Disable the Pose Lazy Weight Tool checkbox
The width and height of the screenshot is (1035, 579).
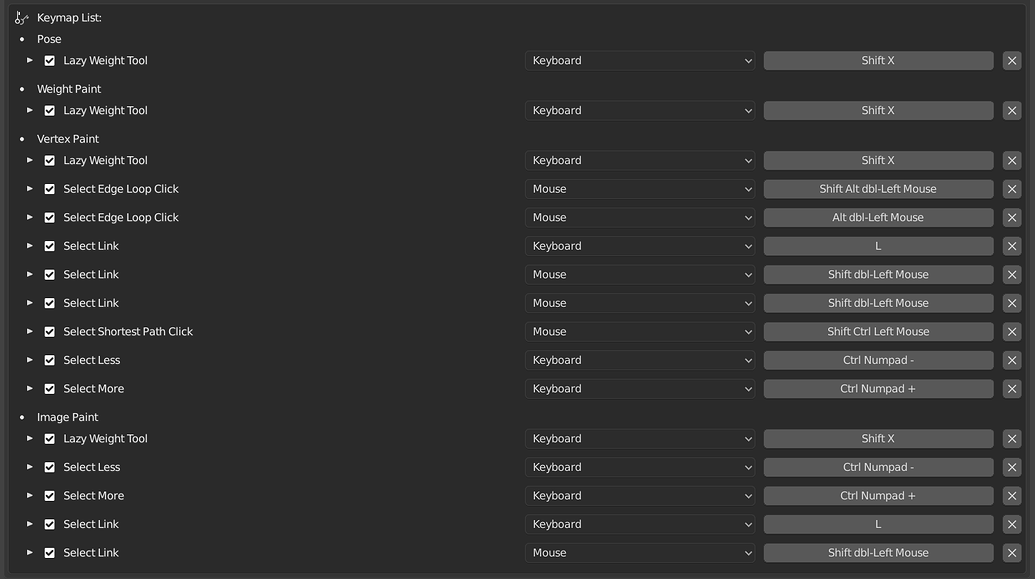pyautogui.click(x=50, y=61)
